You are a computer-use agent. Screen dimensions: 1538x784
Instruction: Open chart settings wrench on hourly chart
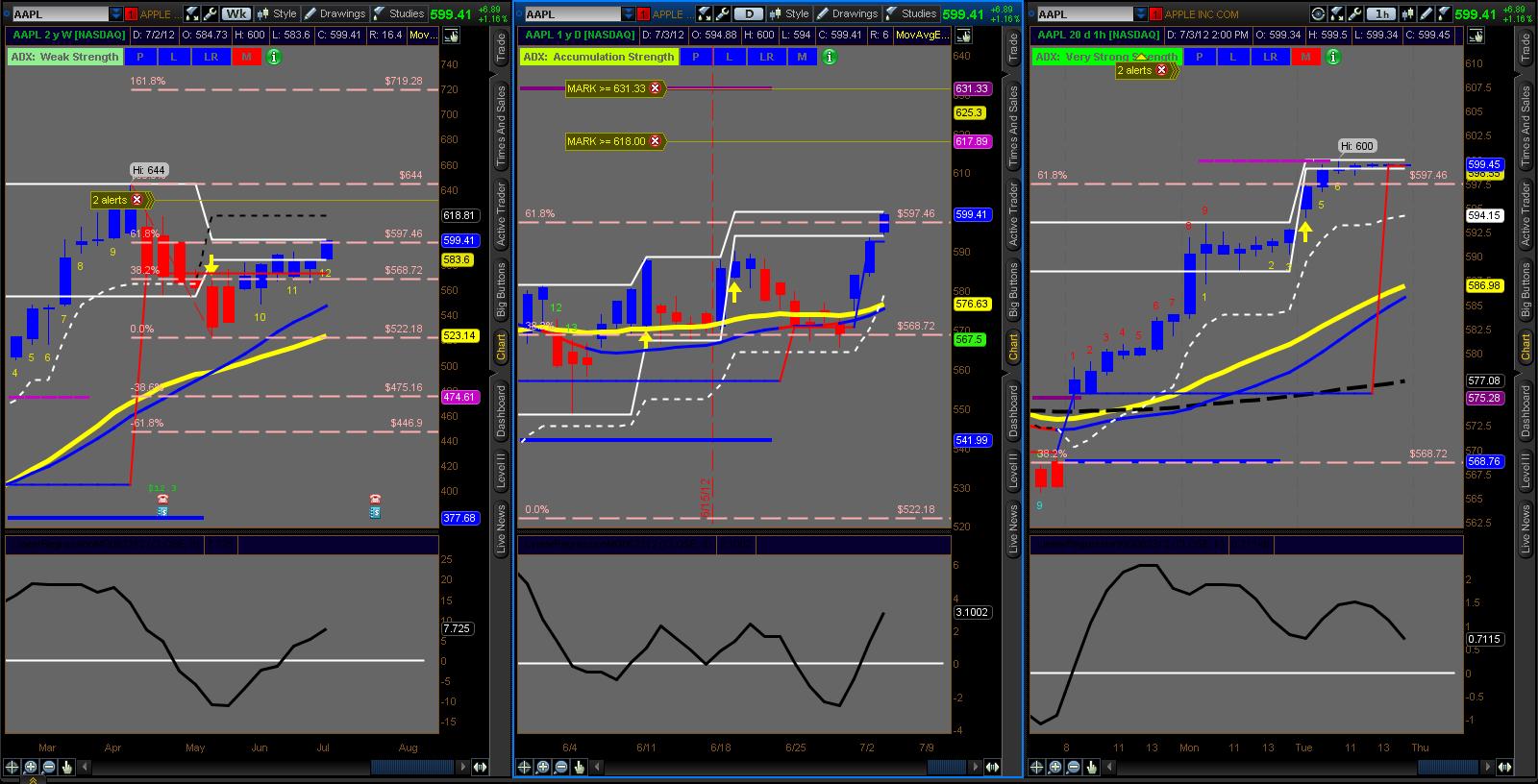point(1355,14)
